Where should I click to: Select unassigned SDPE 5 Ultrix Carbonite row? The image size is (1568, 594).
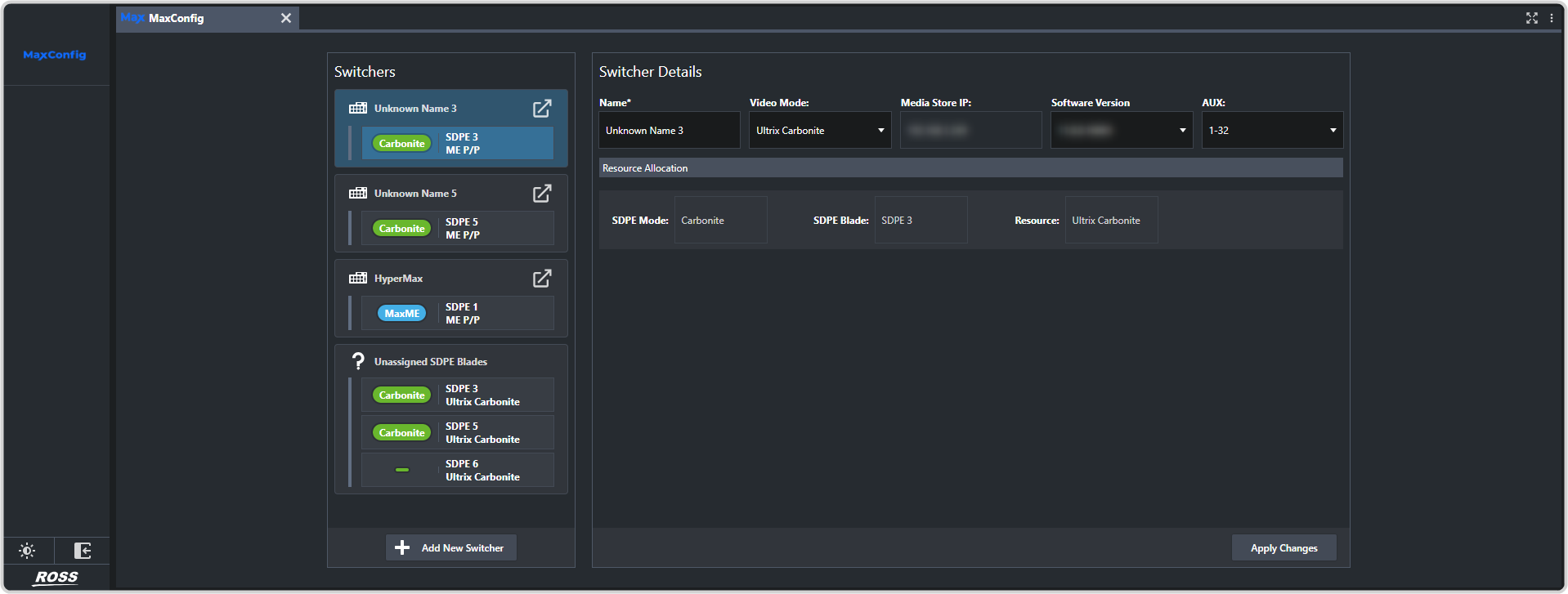pos(458,433)
